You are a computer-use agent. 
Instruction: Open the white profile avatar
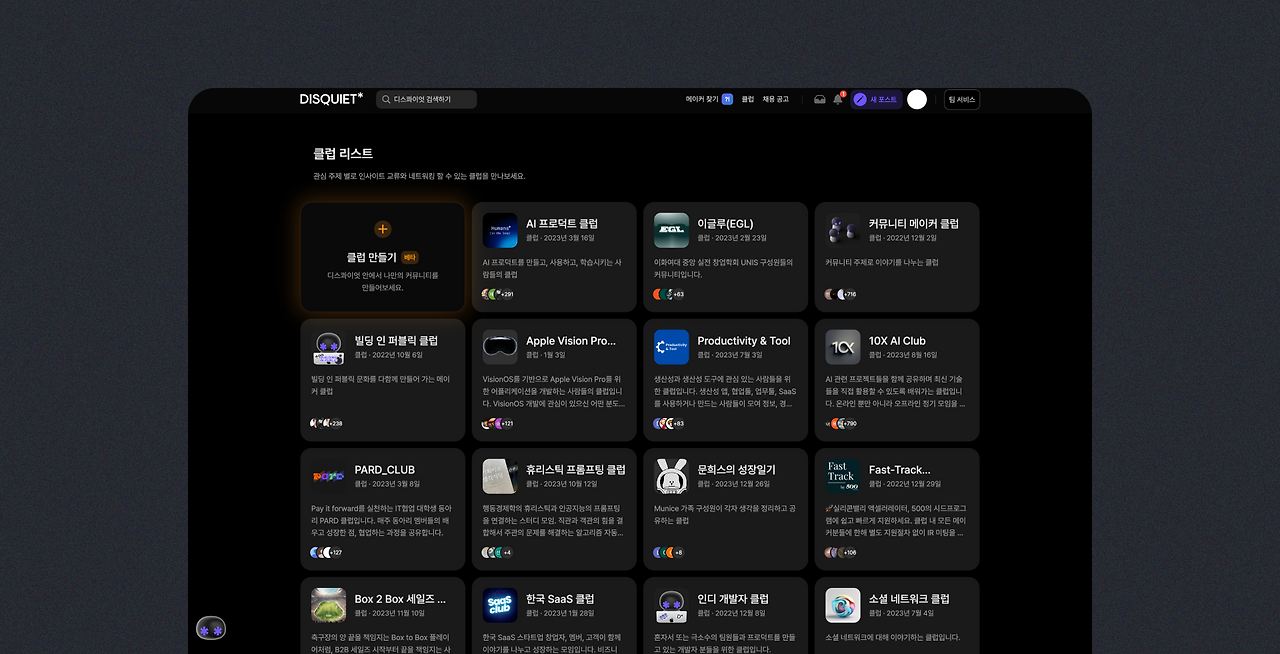pos(917,99)
